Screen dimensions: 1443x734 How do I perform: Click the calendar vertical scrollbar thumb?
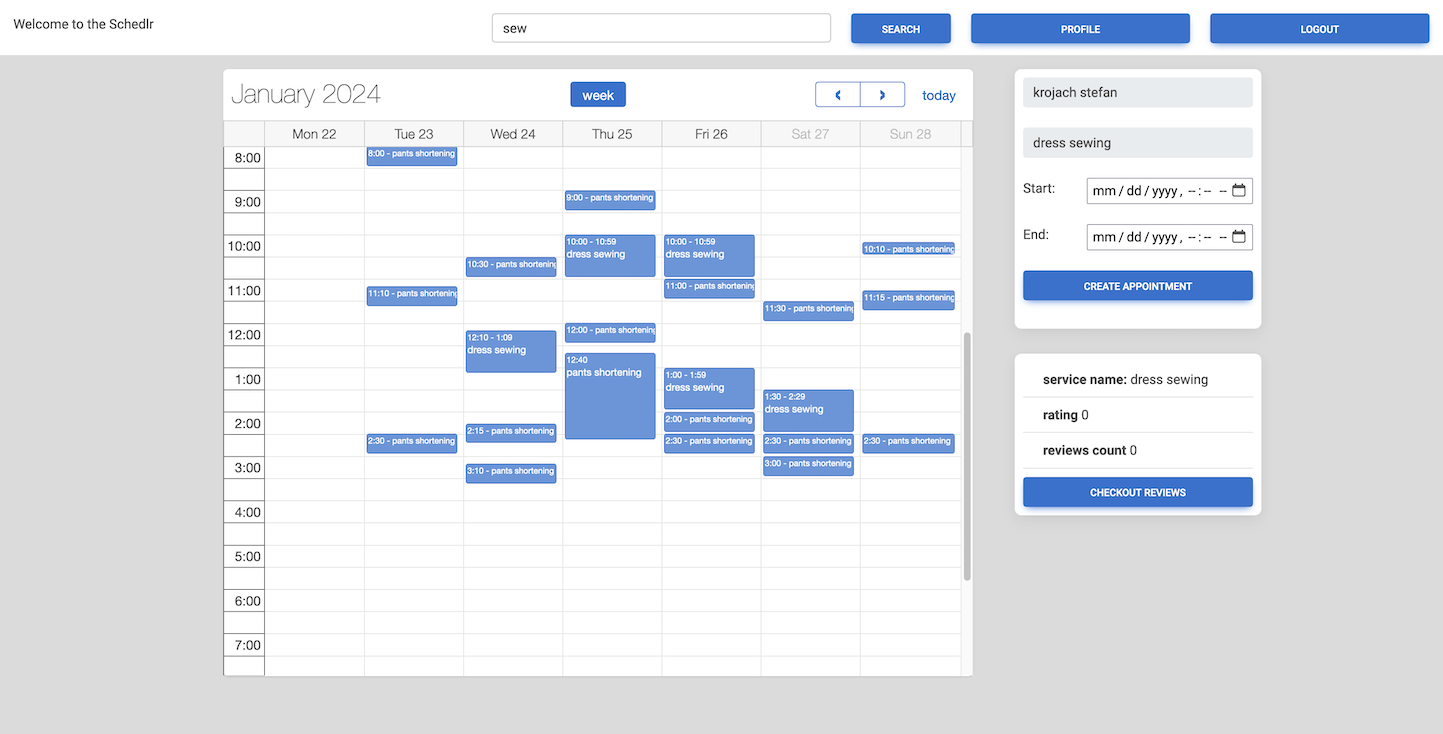click(x=967, y=455)
